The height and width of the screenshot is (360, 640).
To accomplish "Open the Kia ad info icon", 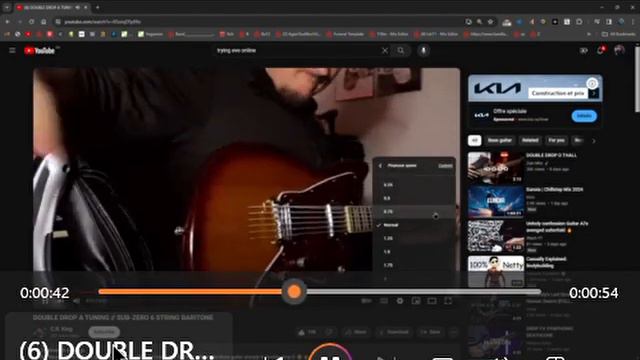I will tap(592, 84).
